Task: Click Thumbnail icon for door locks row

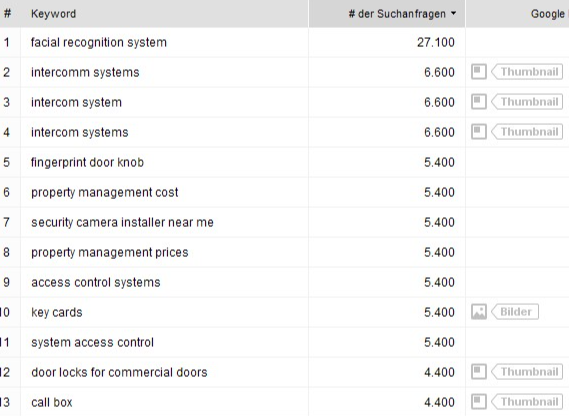Action: (x=479, y=372)
